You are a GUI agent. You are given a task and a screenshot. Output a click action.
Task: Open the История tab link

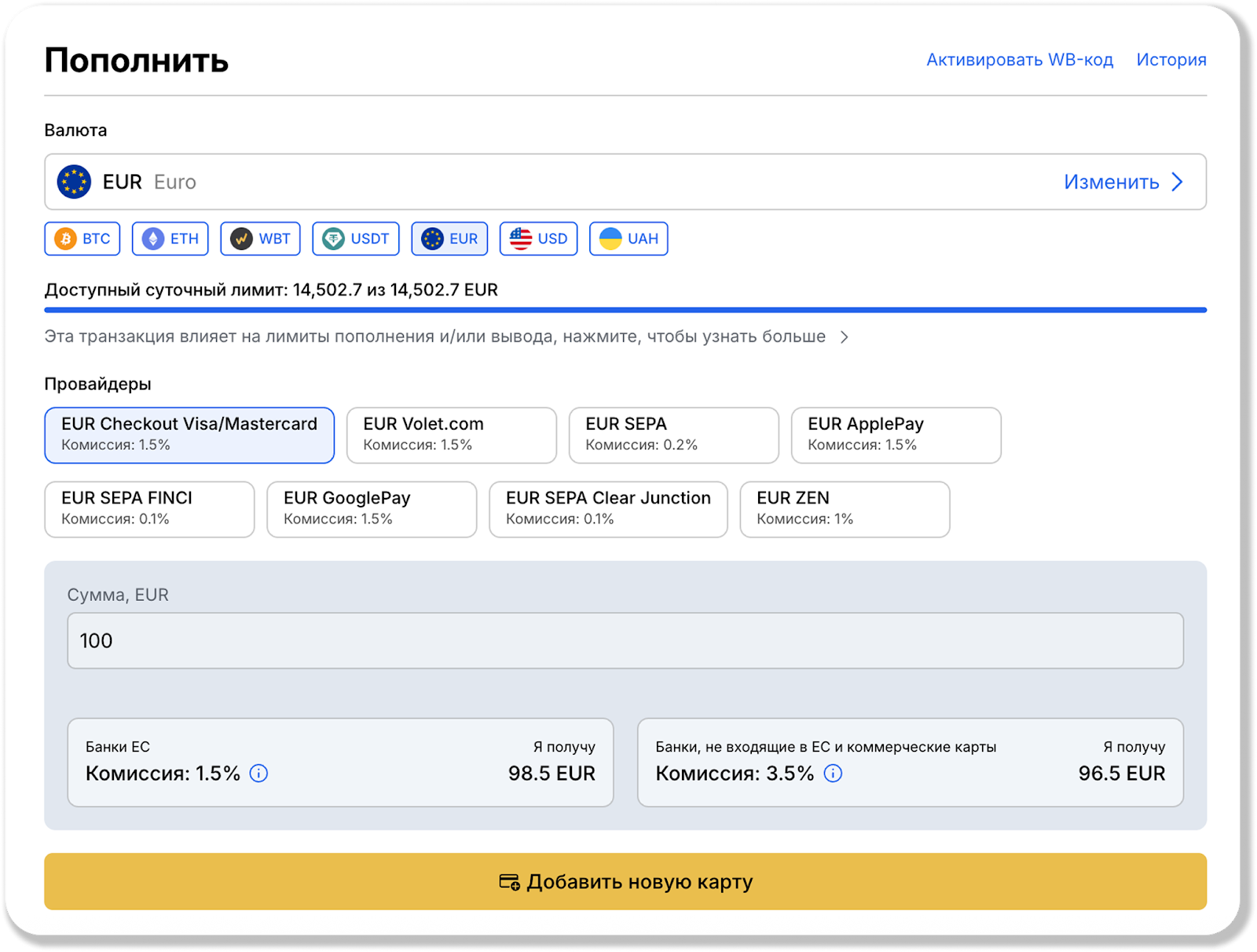[x=1171, y=60]
